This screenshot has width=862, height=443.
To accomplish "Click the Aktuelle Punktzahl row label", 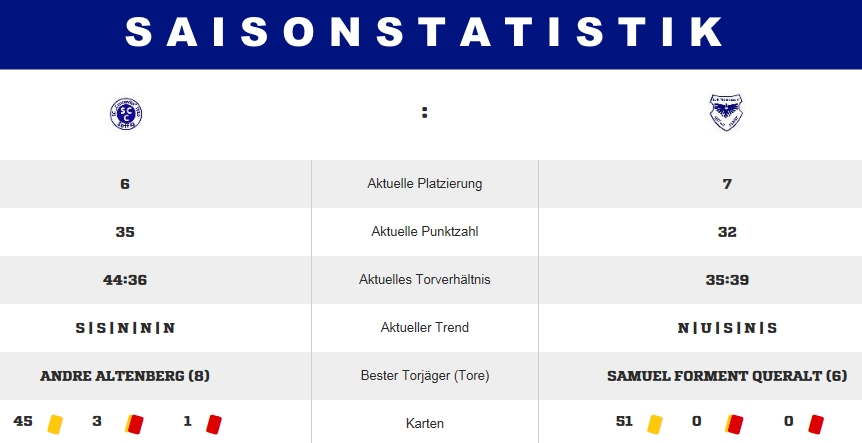I will [x=425, y=232].
